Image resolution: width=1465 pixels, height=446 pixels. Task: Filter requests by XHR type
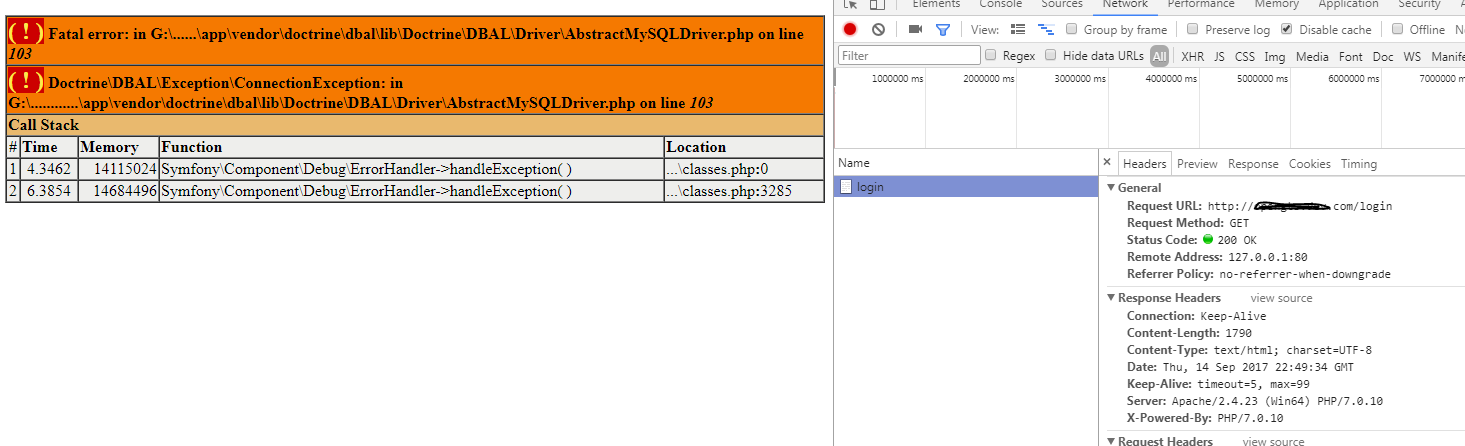[x=1192, y=57]
